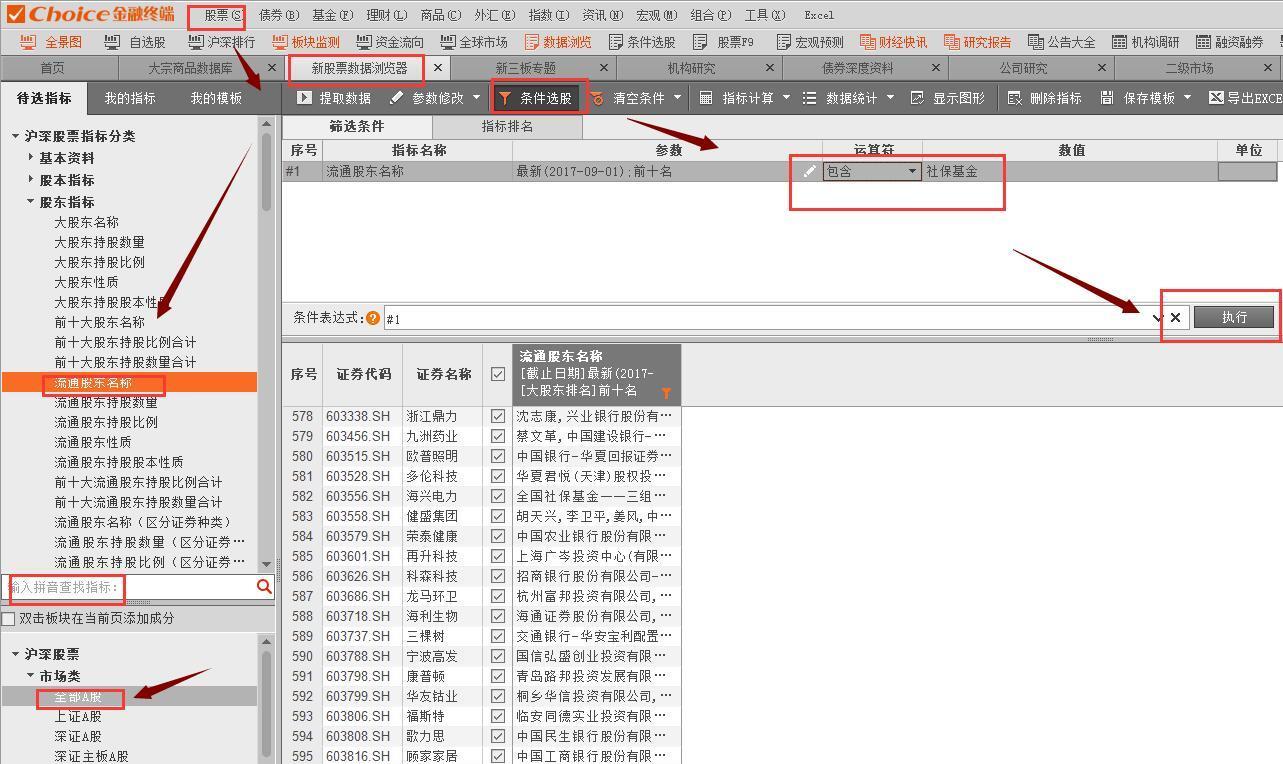This screenshot has width=1283, height=764.
Task: Click the 清空条件 clear filter icon
Action: (597, 98)
